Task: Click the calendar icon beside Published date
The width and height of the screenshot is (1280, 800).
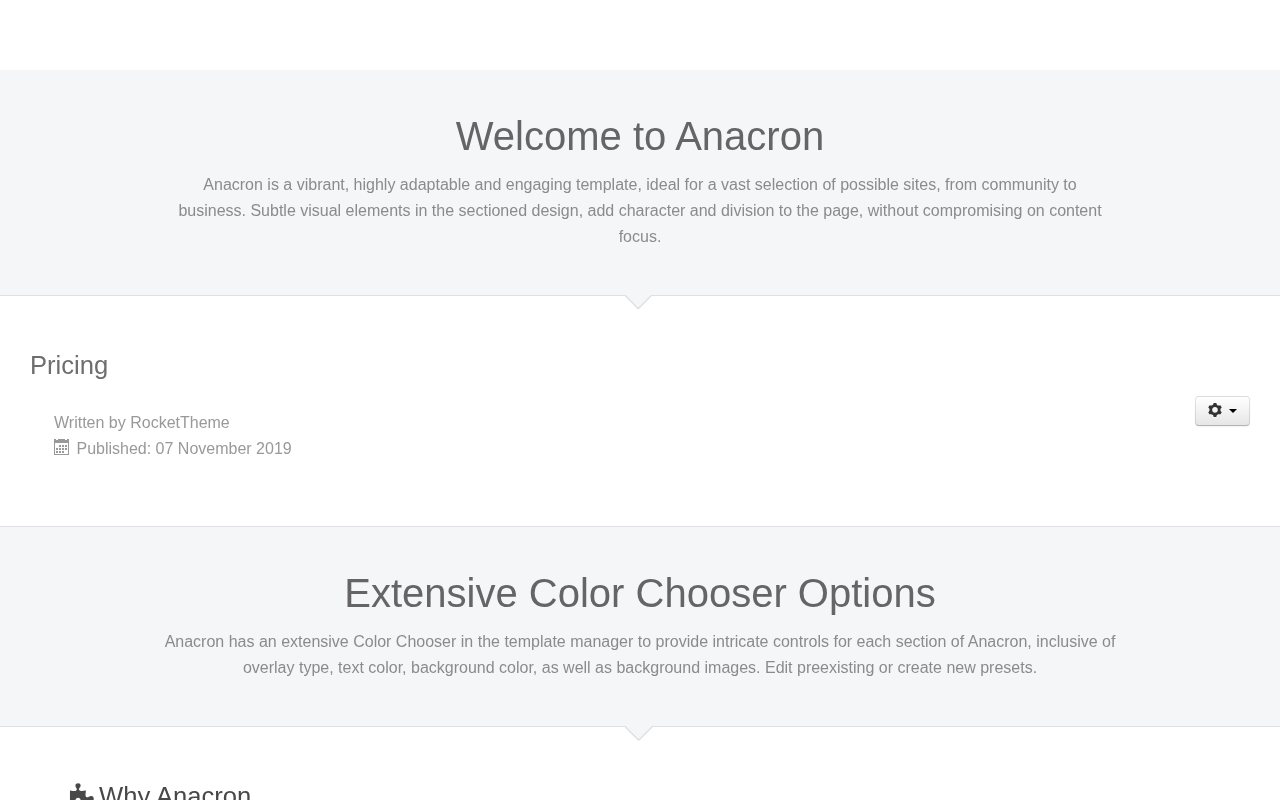Action: (62, 447)
